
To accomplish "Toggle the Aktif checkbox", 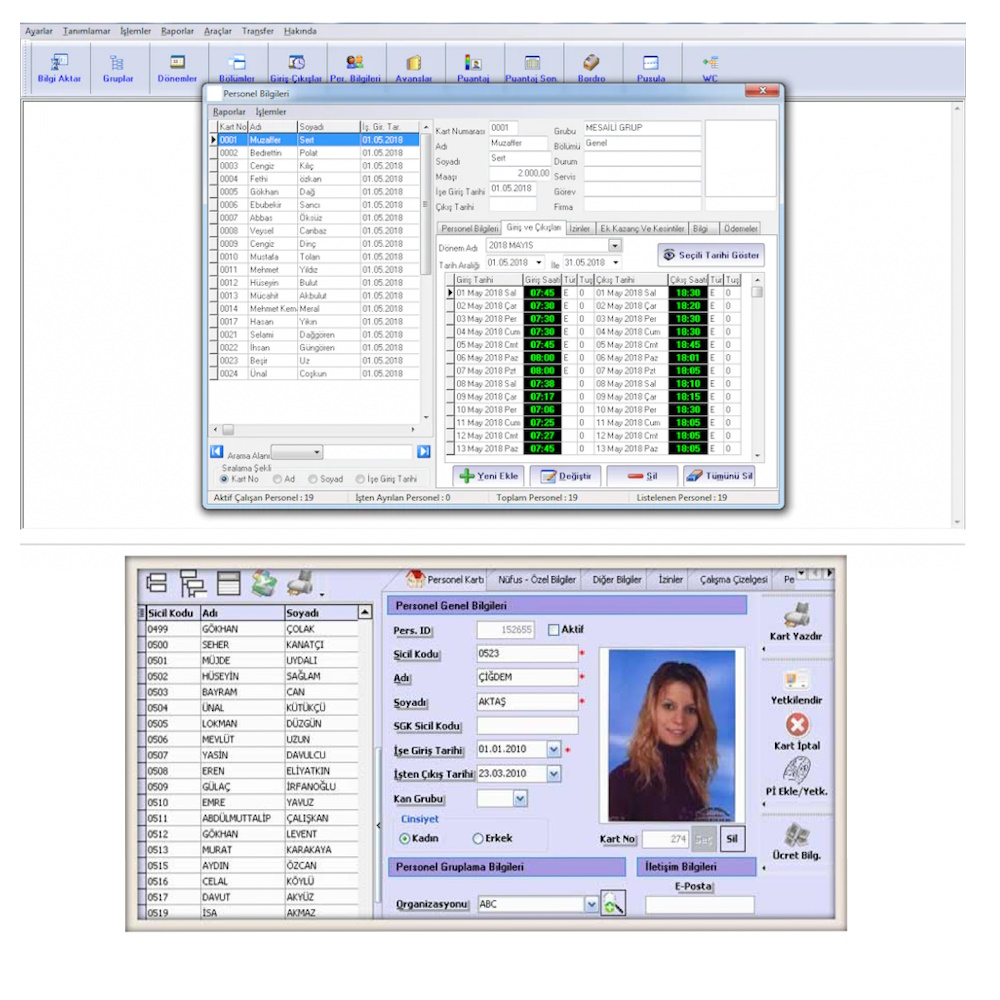I will [x=554, y=630].
